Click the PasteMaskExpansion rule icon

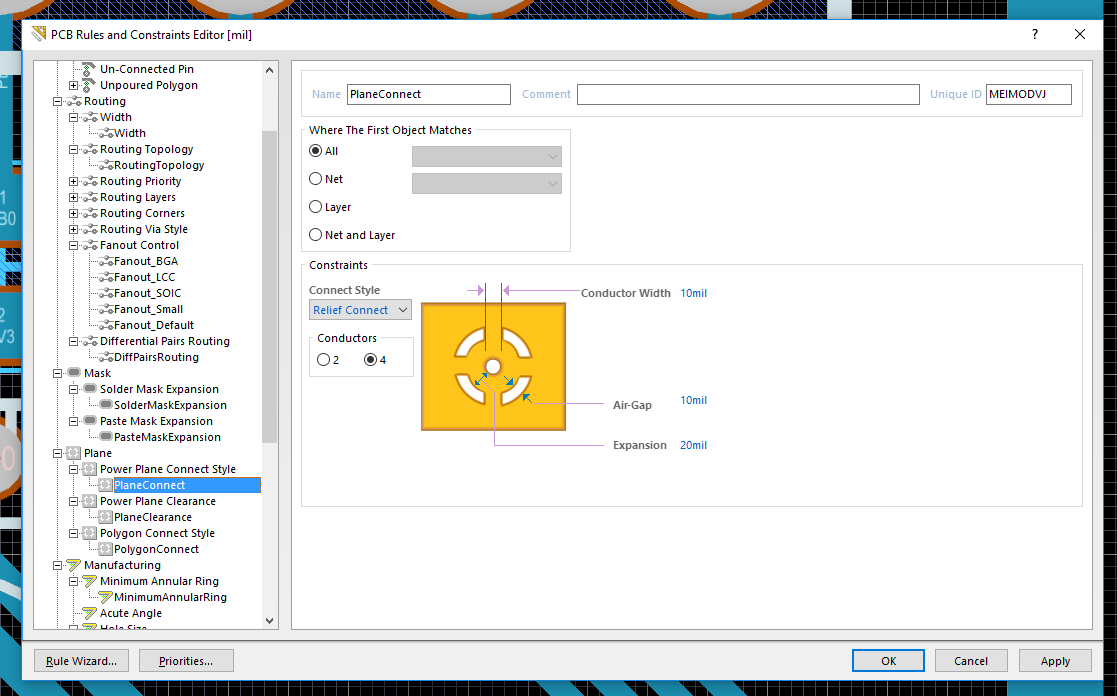pyautogui.click(x=106, y=437)
